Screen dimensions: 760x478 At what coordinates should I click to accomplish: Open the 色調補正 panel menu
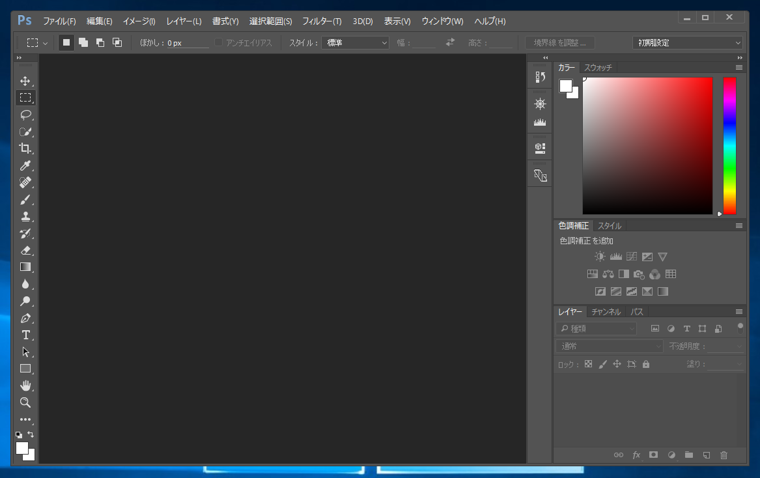coord(739,225)
